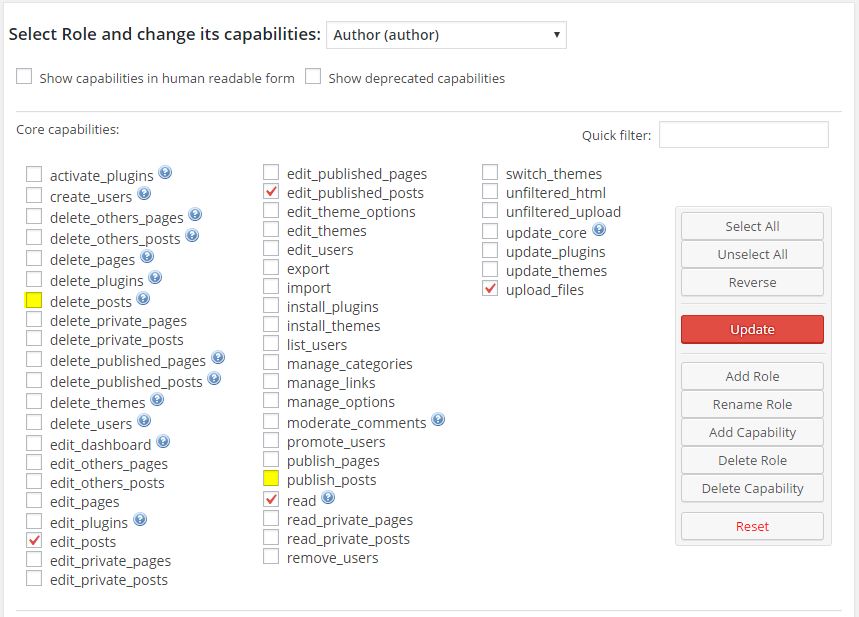
Task: Open help icon next to delete_published_pages
Action: [x=218, y=358]
